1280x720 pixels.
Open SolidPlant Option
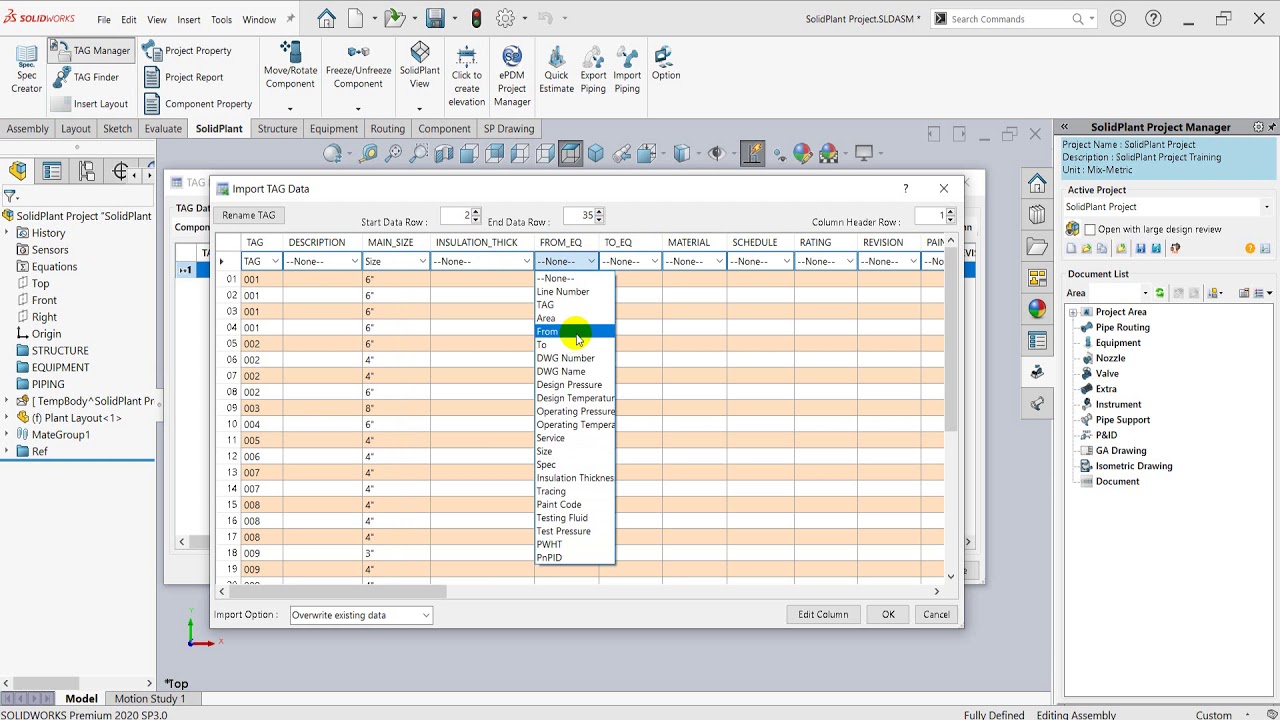point(666,64)
